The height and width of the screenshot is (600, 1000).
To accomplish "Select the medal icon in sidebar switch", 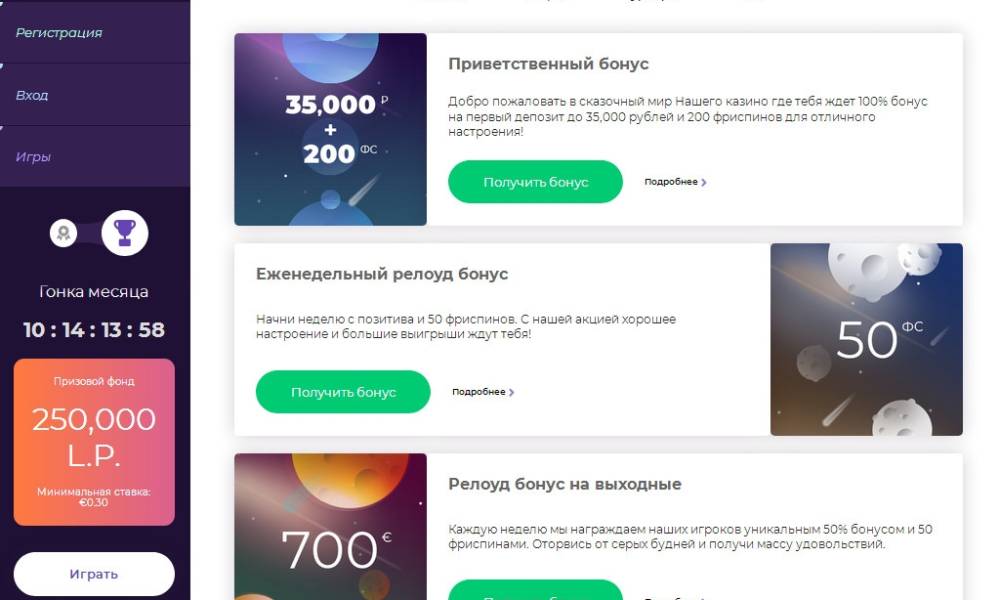I will pyautogui.click(x=63, y=234).
